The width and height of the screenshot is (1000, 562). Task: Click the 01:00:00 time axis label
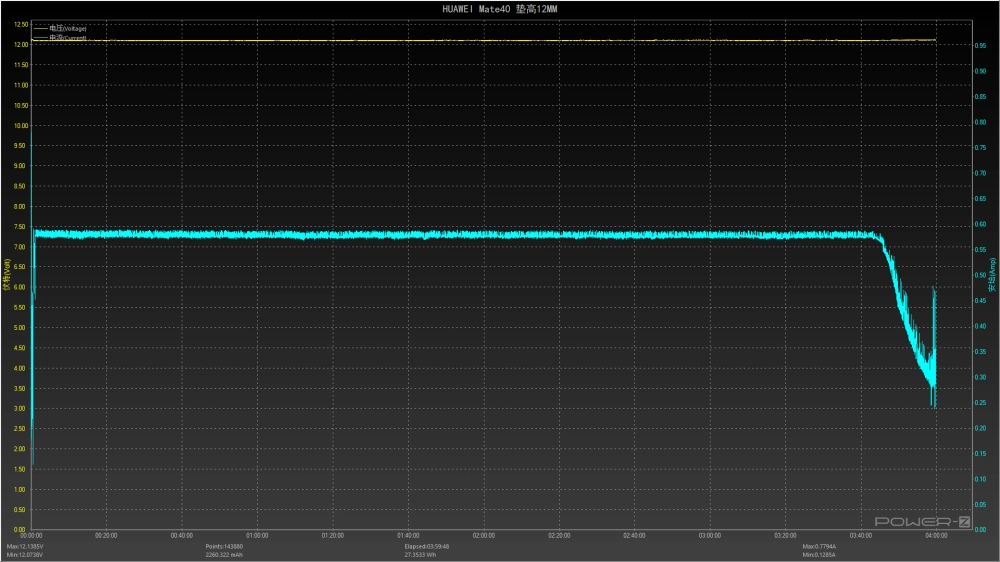point(257,536)
